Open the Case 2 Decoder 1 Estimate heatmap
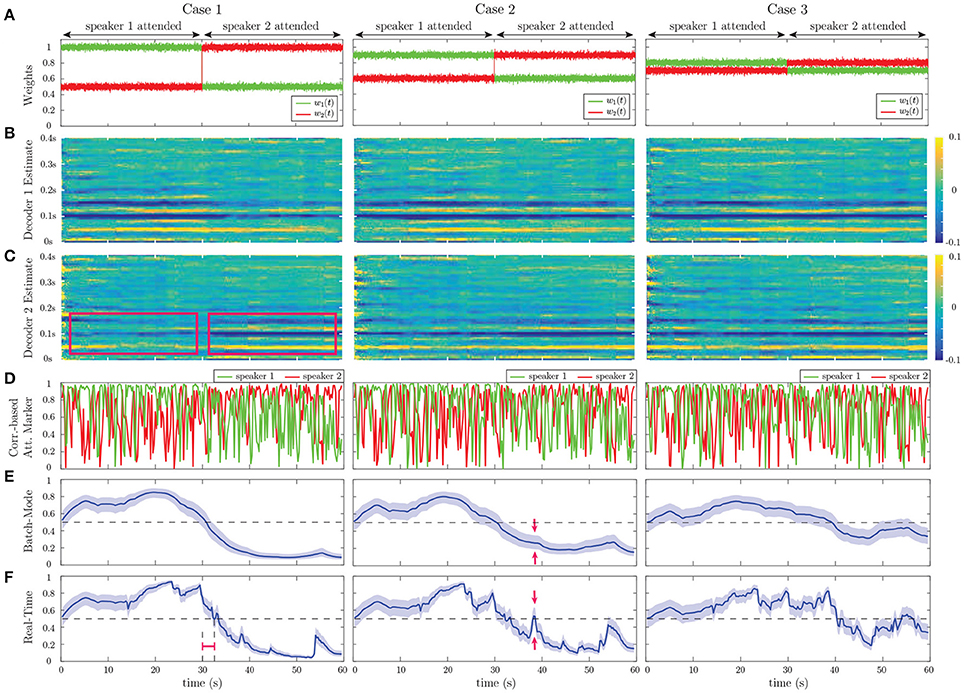This screenshot has height=693, width=964. click(x=494, y=190)
